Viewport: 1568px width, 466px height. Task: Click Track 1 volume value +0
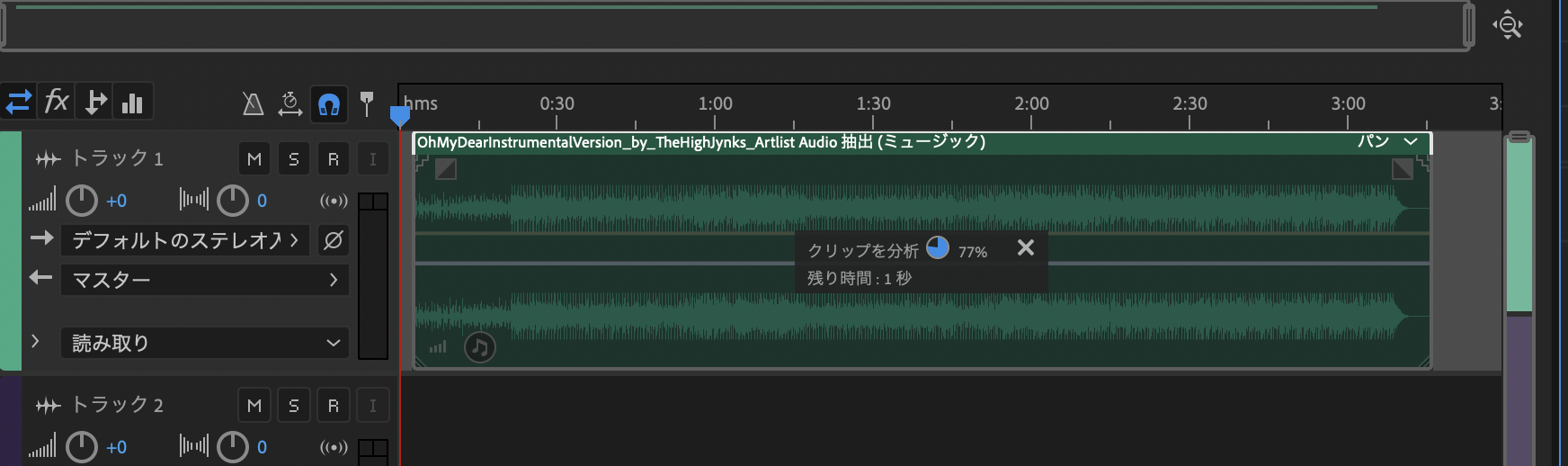click(116, 201)
